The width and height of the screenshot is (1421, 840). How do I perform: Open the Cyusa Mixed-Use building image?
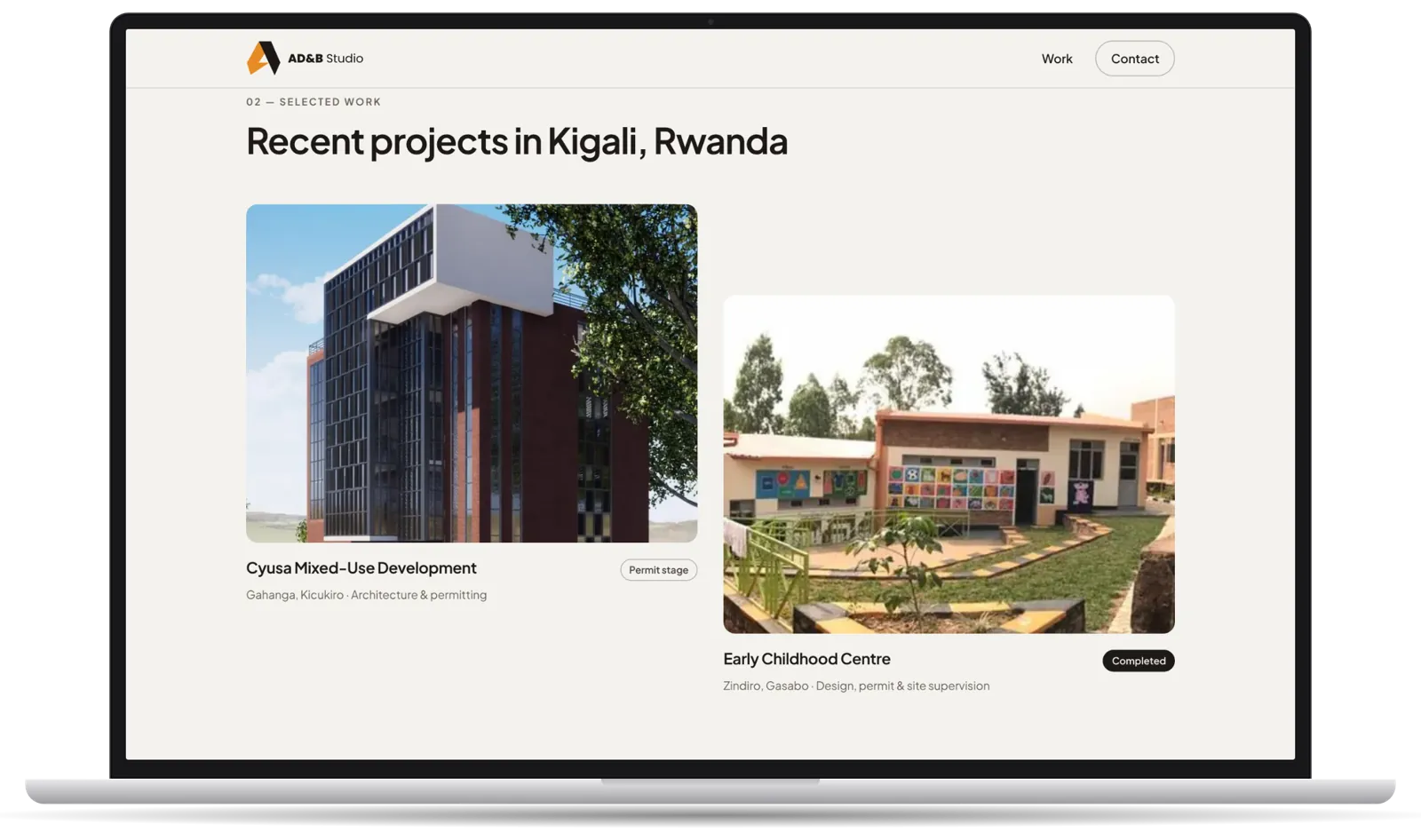pyautogui.click(x=472, y=373)
